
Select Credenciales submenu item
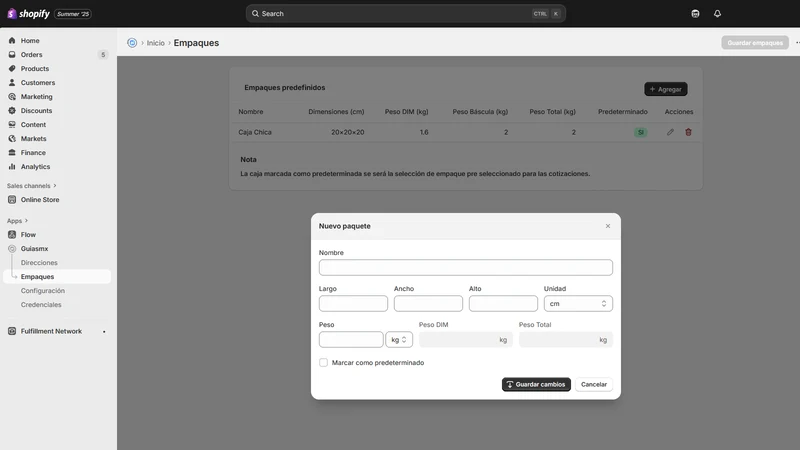(41, 305)
